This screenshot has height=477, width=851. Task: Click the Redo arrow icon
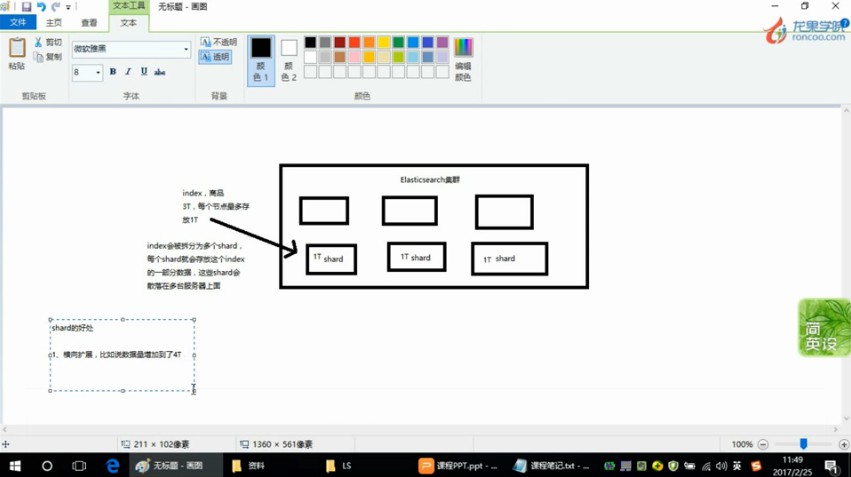coord(55,7)
